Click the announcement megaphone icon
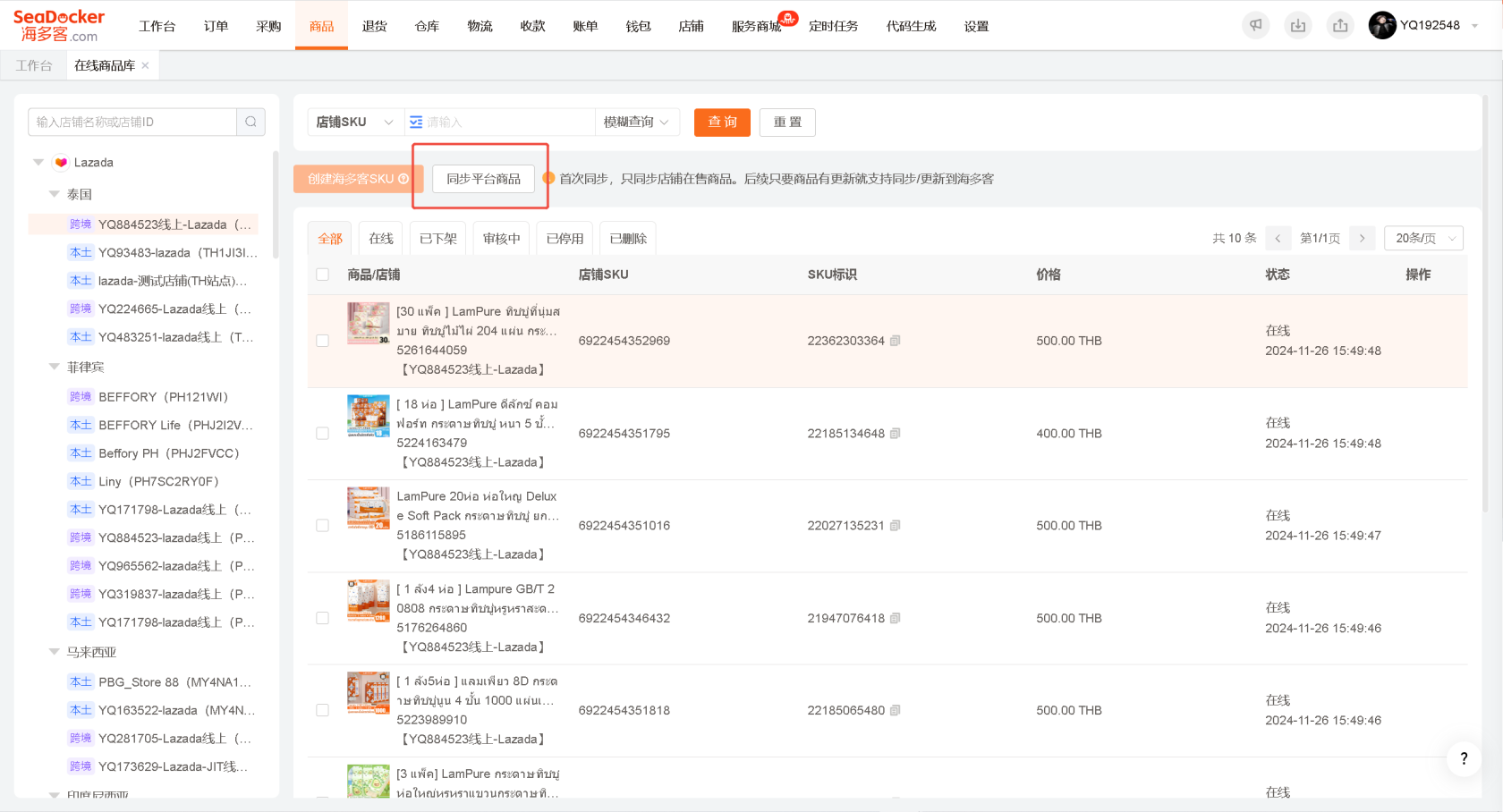This screenshot has height=812, width=1503. tap(1256, 26)
